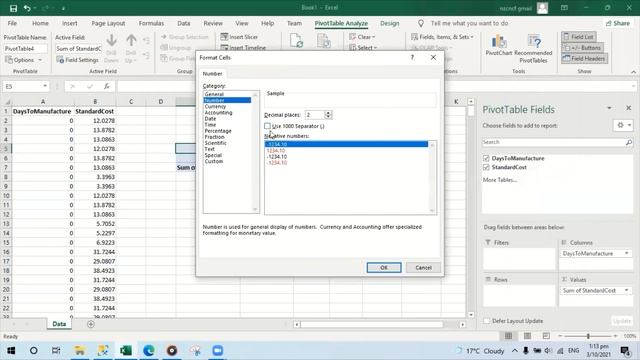Screen dimensions: 640x360
Task: Add a new sheet with plus icon
Action: pyautogui.click(x=91, y=324)
